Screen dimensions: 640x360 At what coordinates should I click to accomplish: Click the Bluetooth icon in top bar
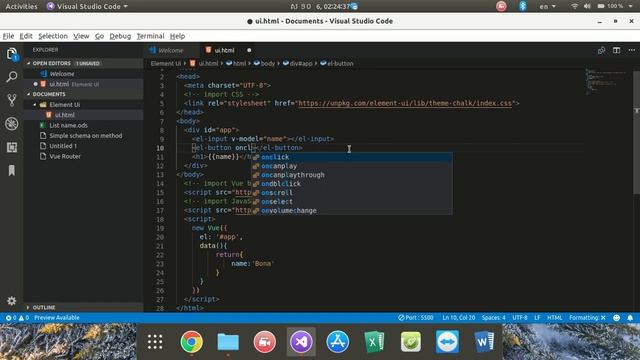(522, 6)
